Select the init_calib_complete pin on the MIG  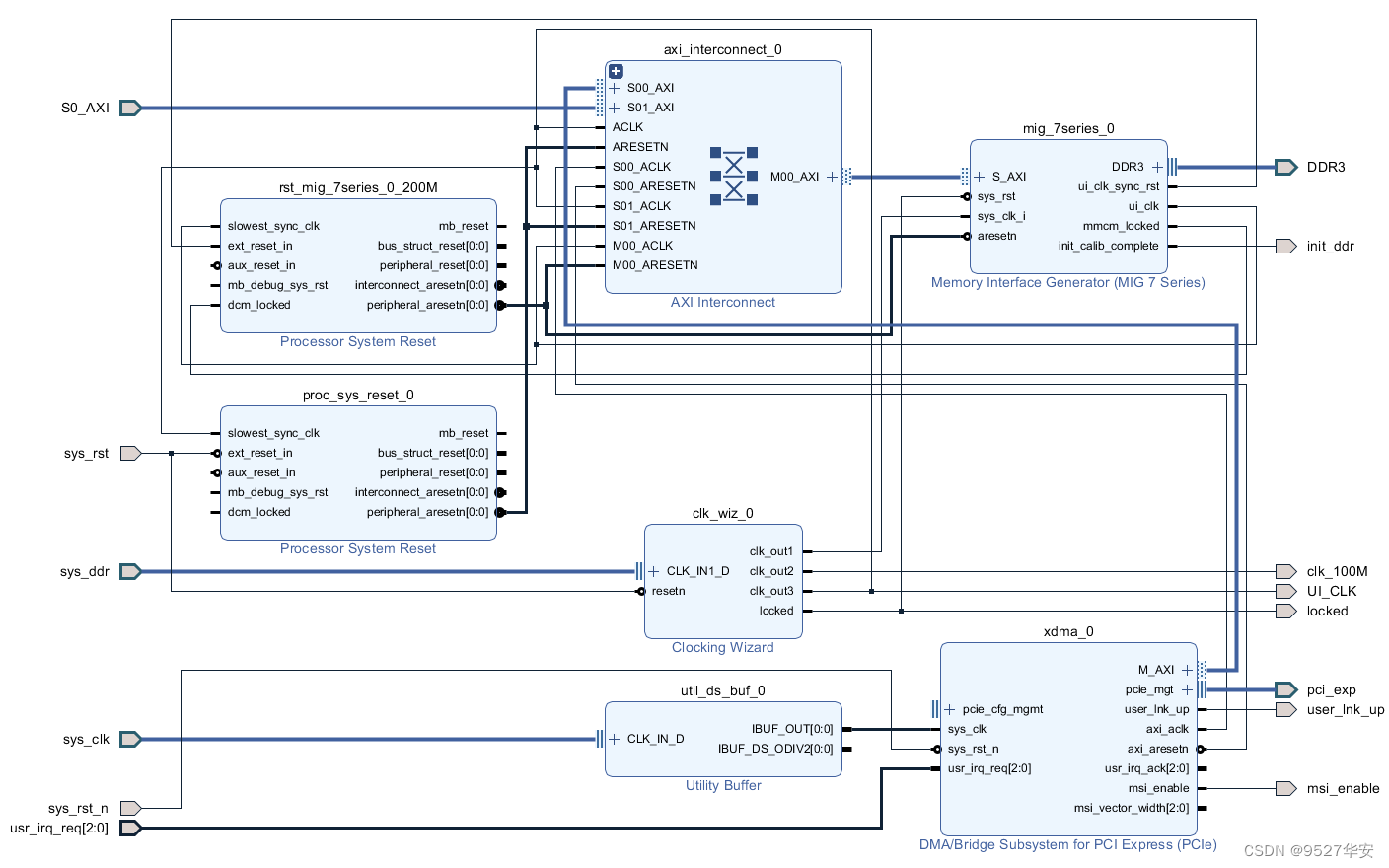coord(1109,246)
